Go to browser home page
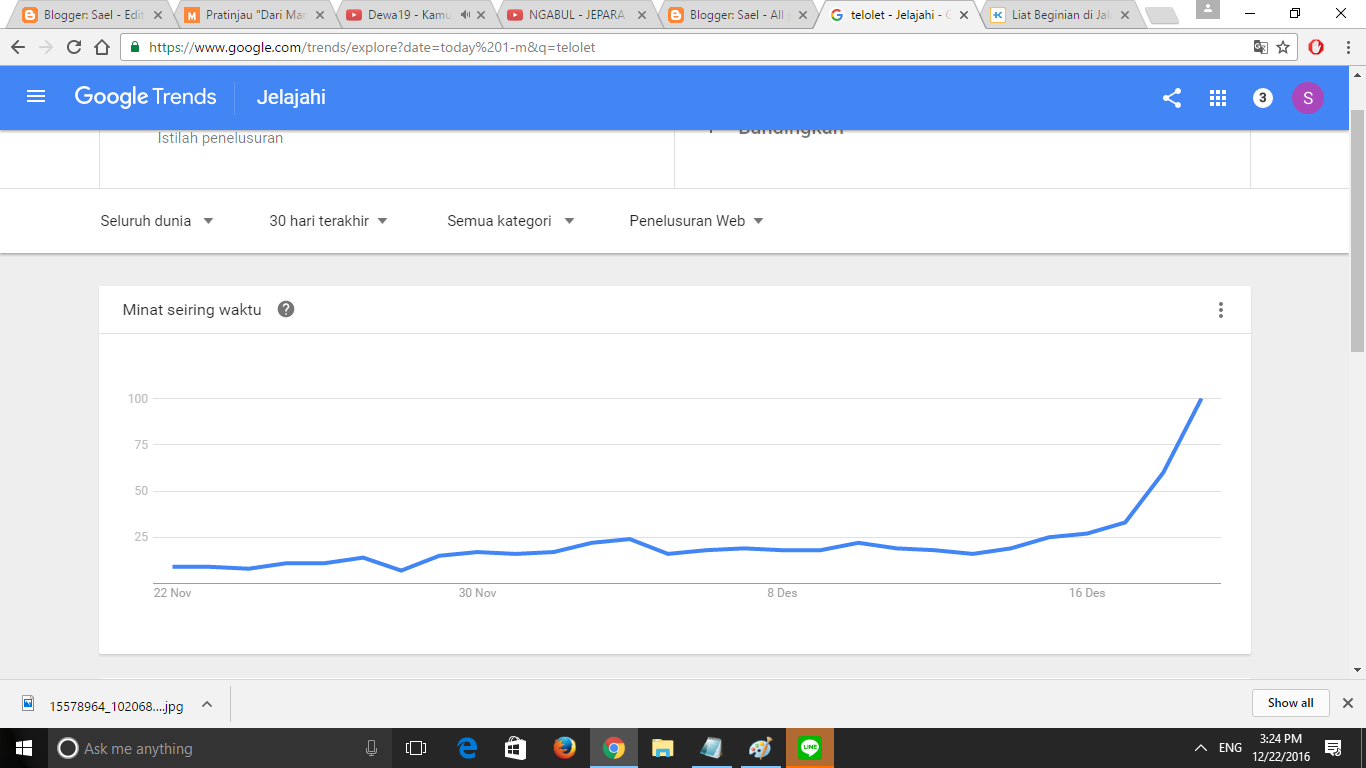Viewport: 1366px width, 768px height. (102, 47)
